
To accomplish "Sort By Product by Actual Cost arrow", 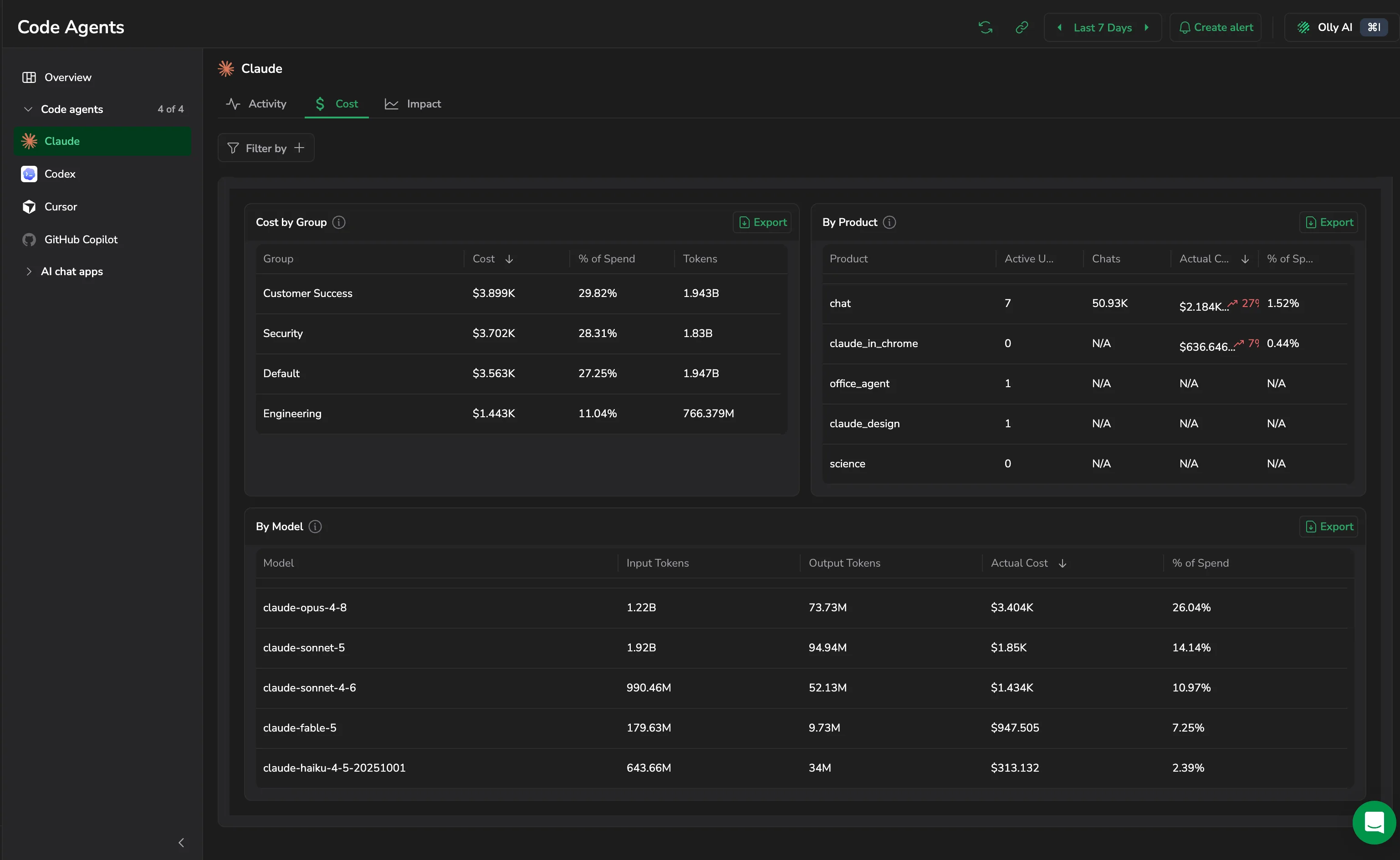I will click(x=1245, y=259).
